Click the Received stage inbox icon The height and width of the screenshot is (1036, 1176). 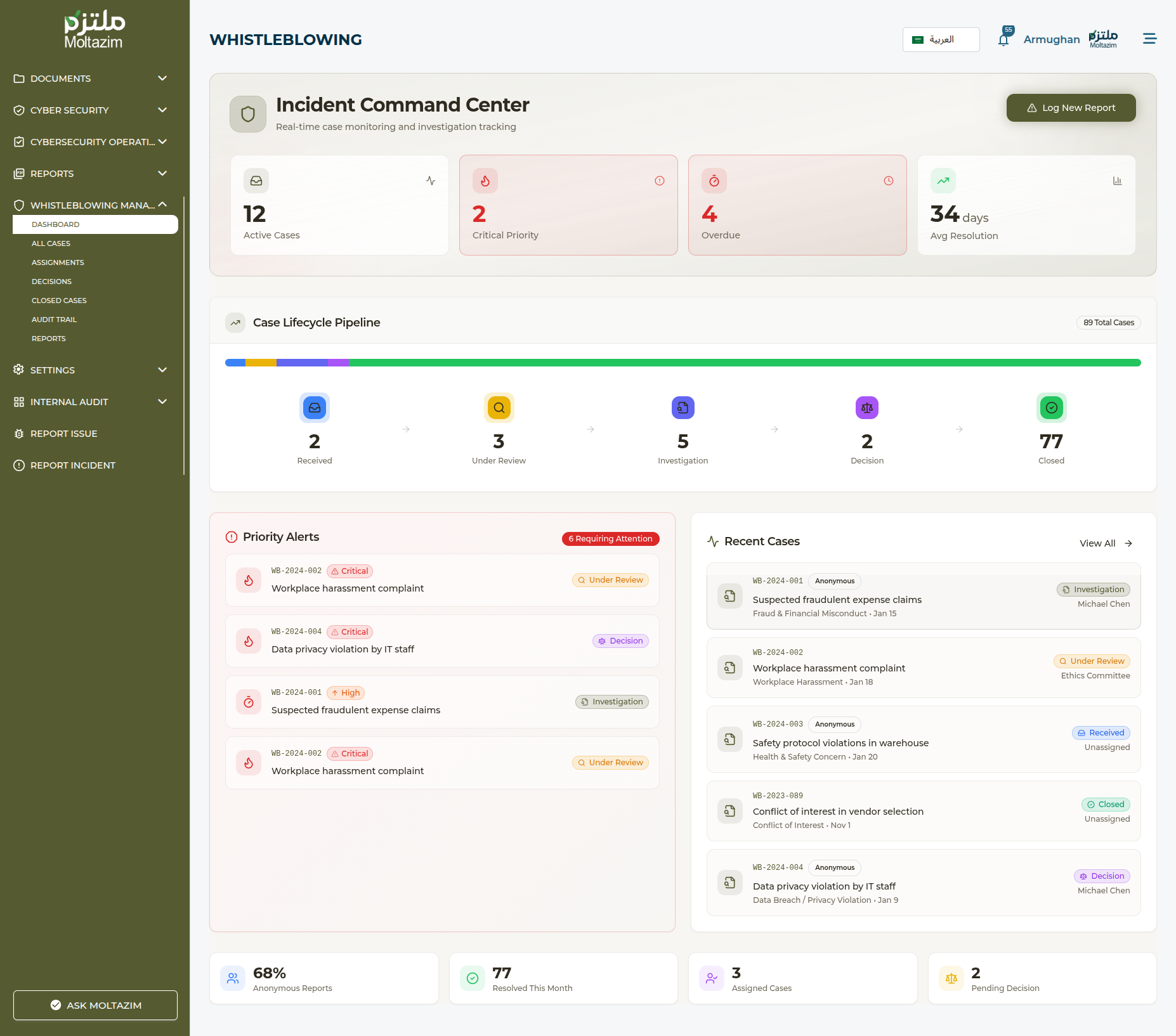coord(315,408)
